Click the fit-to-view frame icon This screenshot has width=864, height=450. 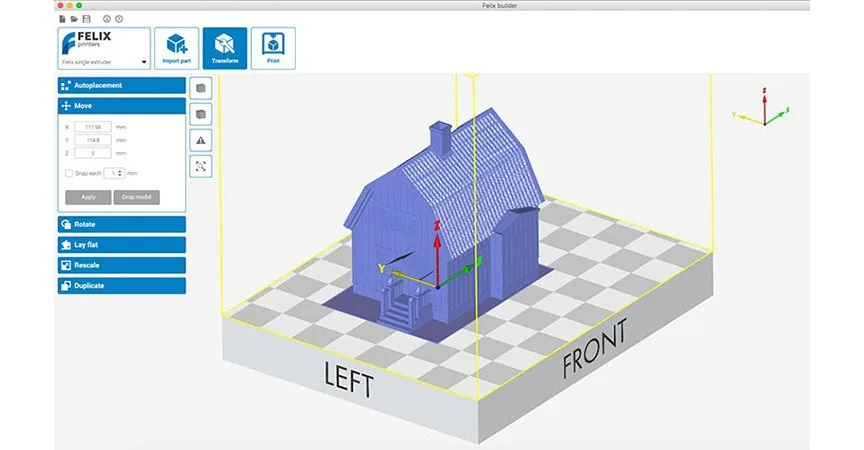[x=201, y=166]
